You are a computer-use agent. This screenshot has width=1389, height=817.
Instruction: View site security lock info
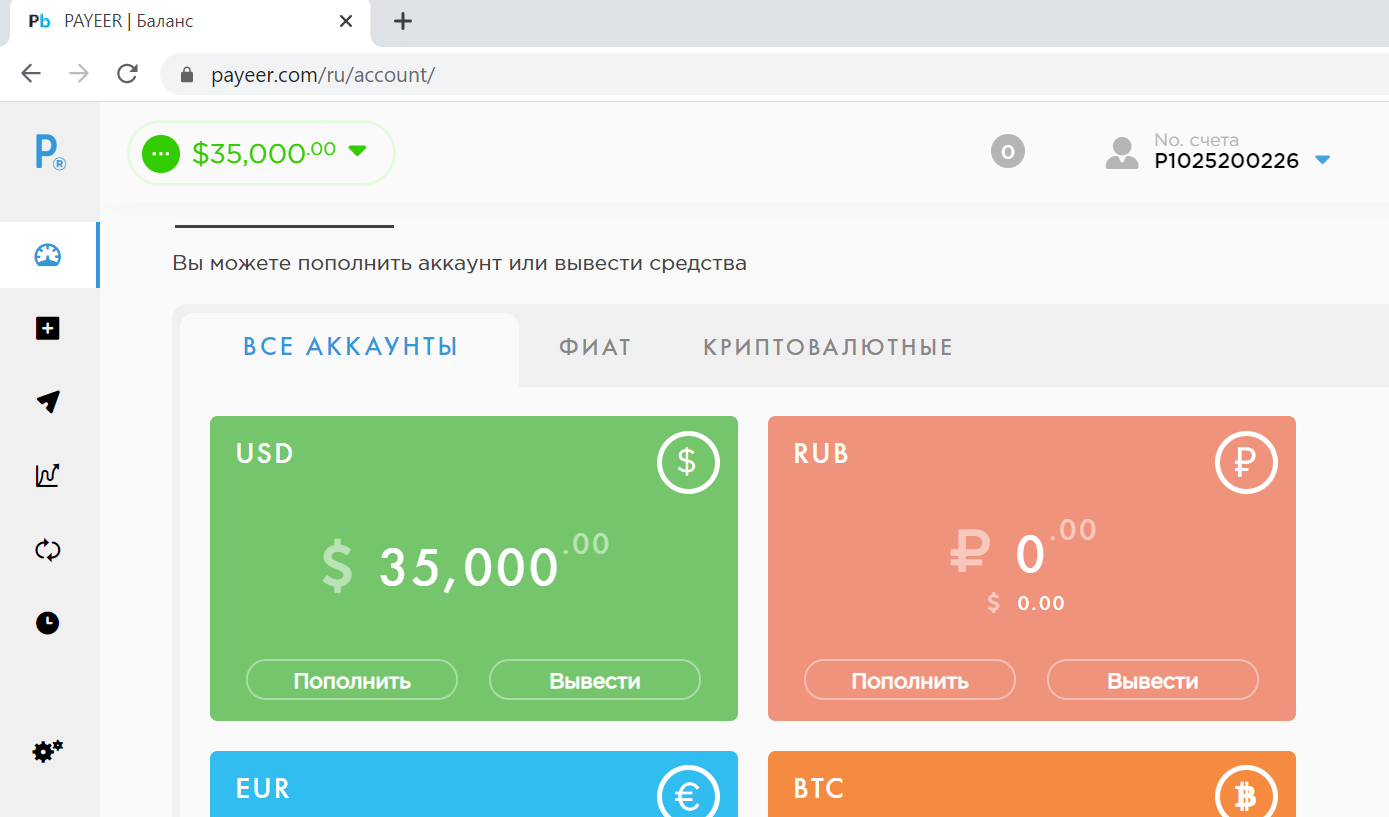185,74
